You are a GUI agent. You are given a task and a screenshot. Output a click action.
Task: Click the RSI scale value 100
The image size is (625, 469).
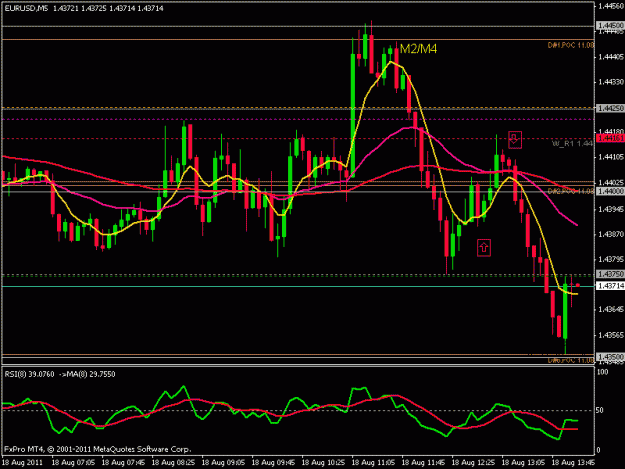[603, 372]
